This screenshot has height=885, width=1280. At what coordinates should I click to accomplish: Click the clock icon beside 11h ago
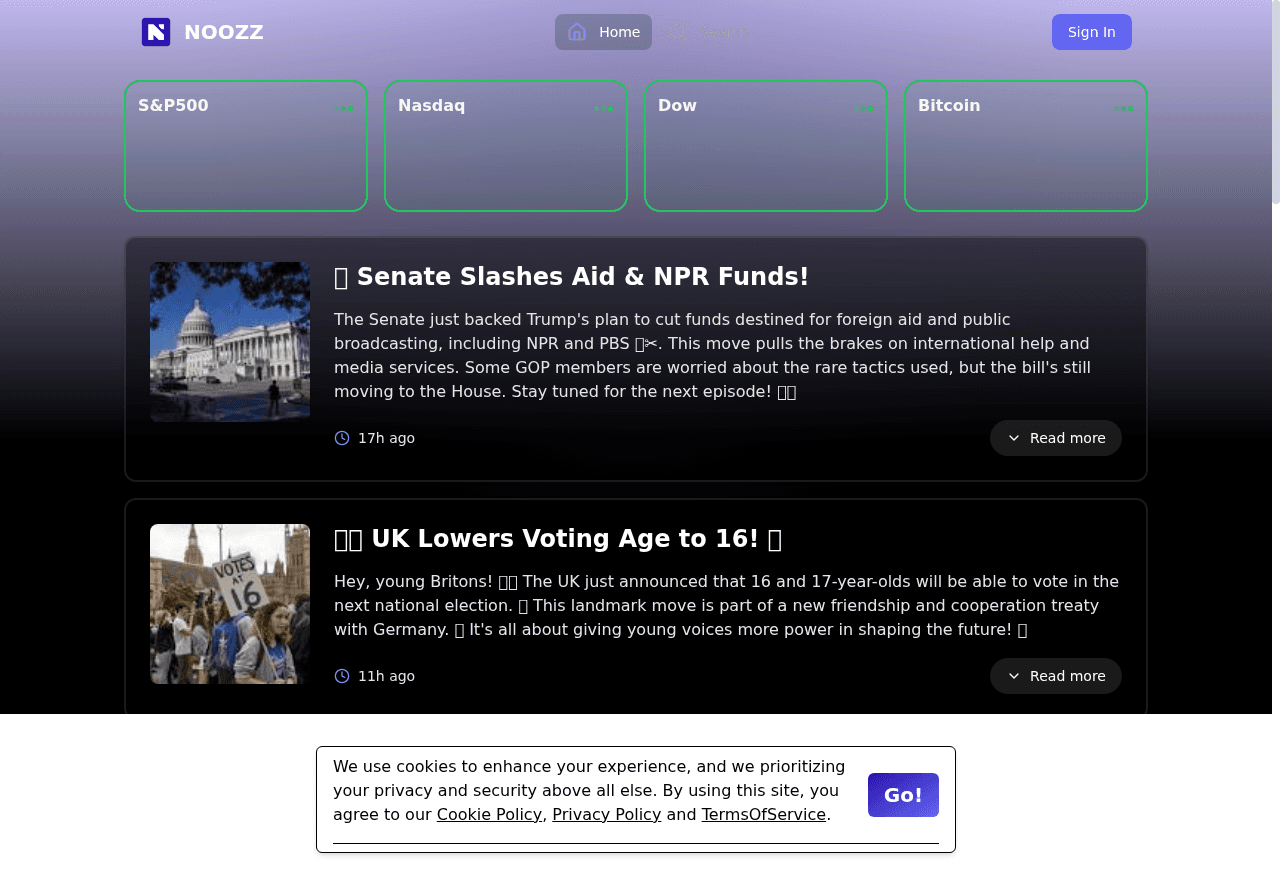click(x=342, y=676)
